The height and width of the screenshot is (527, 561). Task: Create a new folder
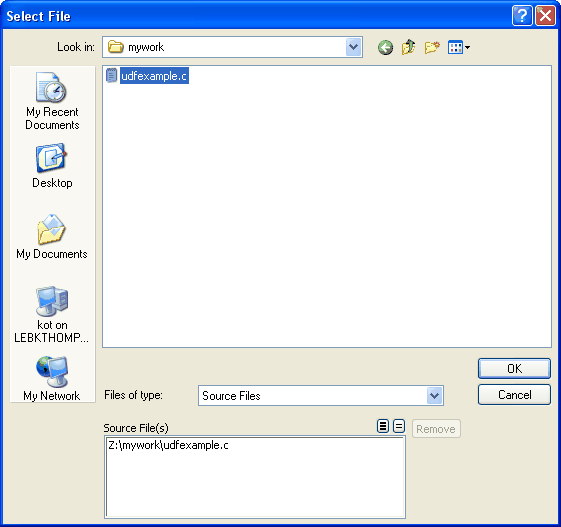tap(432, 47)
